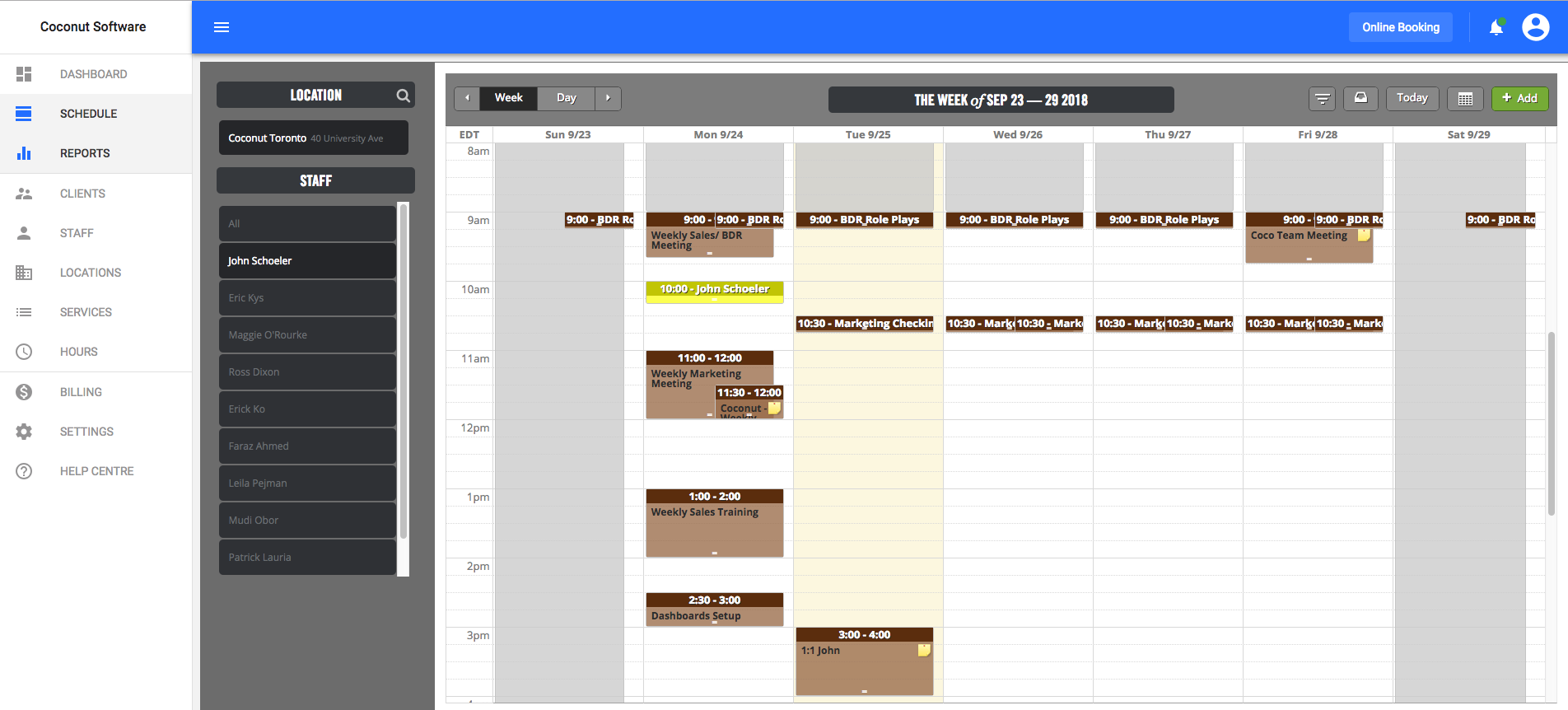
Task: Open the date picker grid icon
Action: click(1465, 99)
